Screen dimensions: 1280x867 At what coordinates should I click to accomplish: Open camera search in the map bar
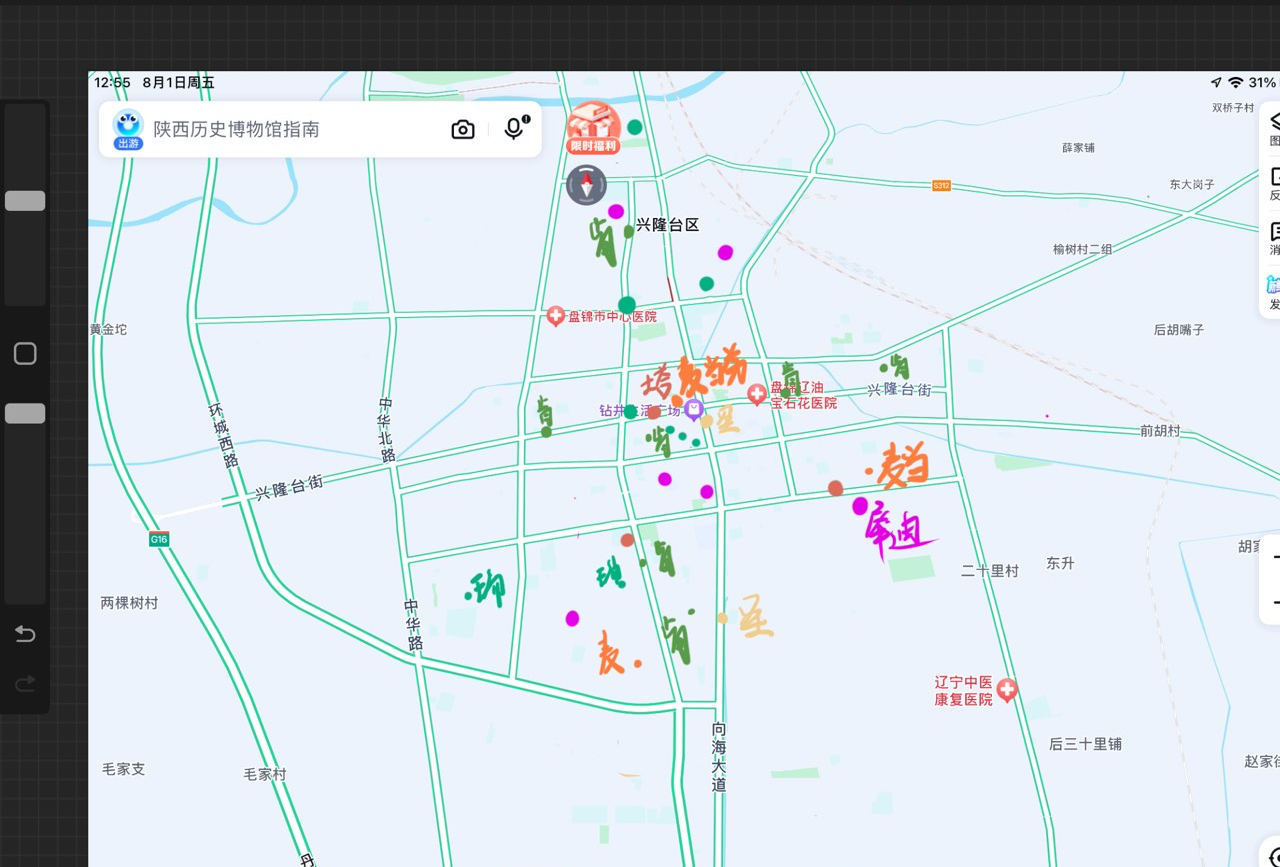(463, 129)
